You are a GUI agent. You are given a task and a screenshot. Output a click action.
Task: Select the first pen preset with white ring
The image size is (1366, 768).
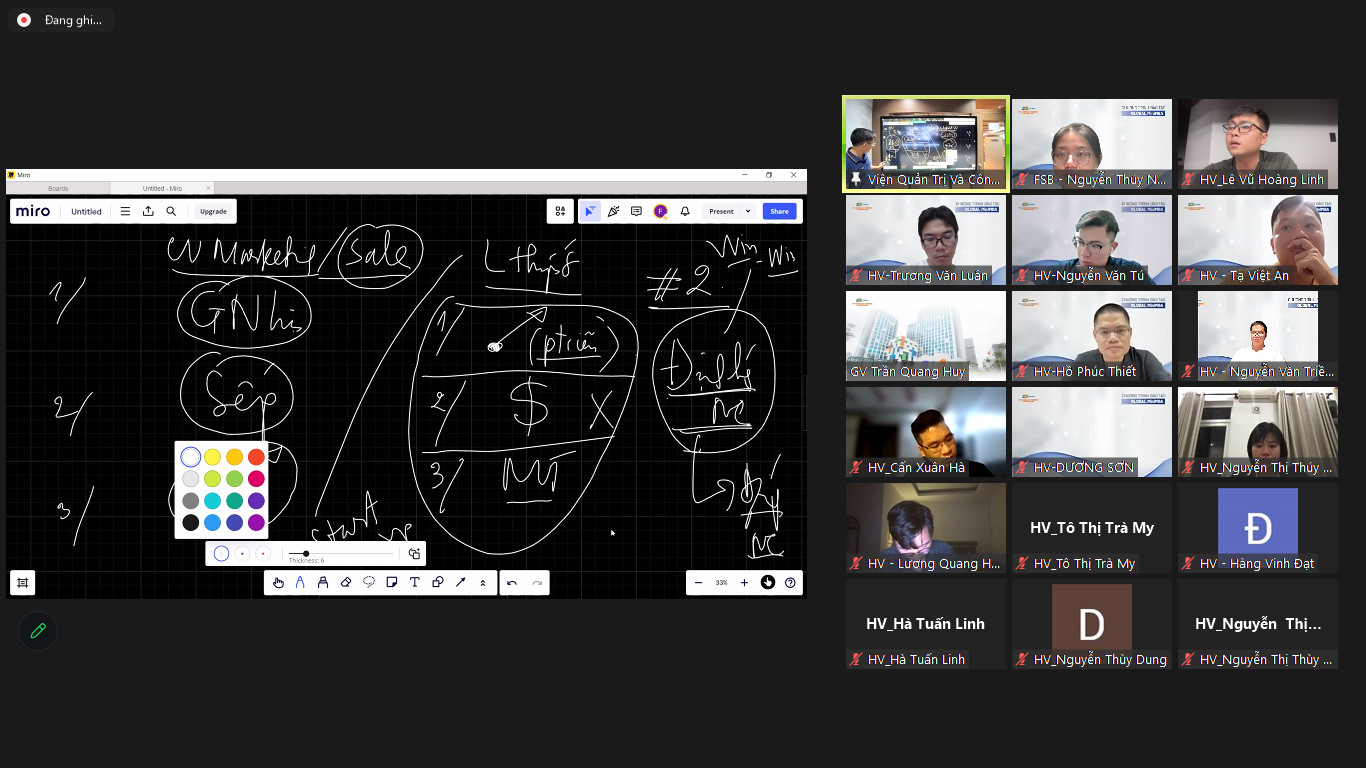click(221, 553)
